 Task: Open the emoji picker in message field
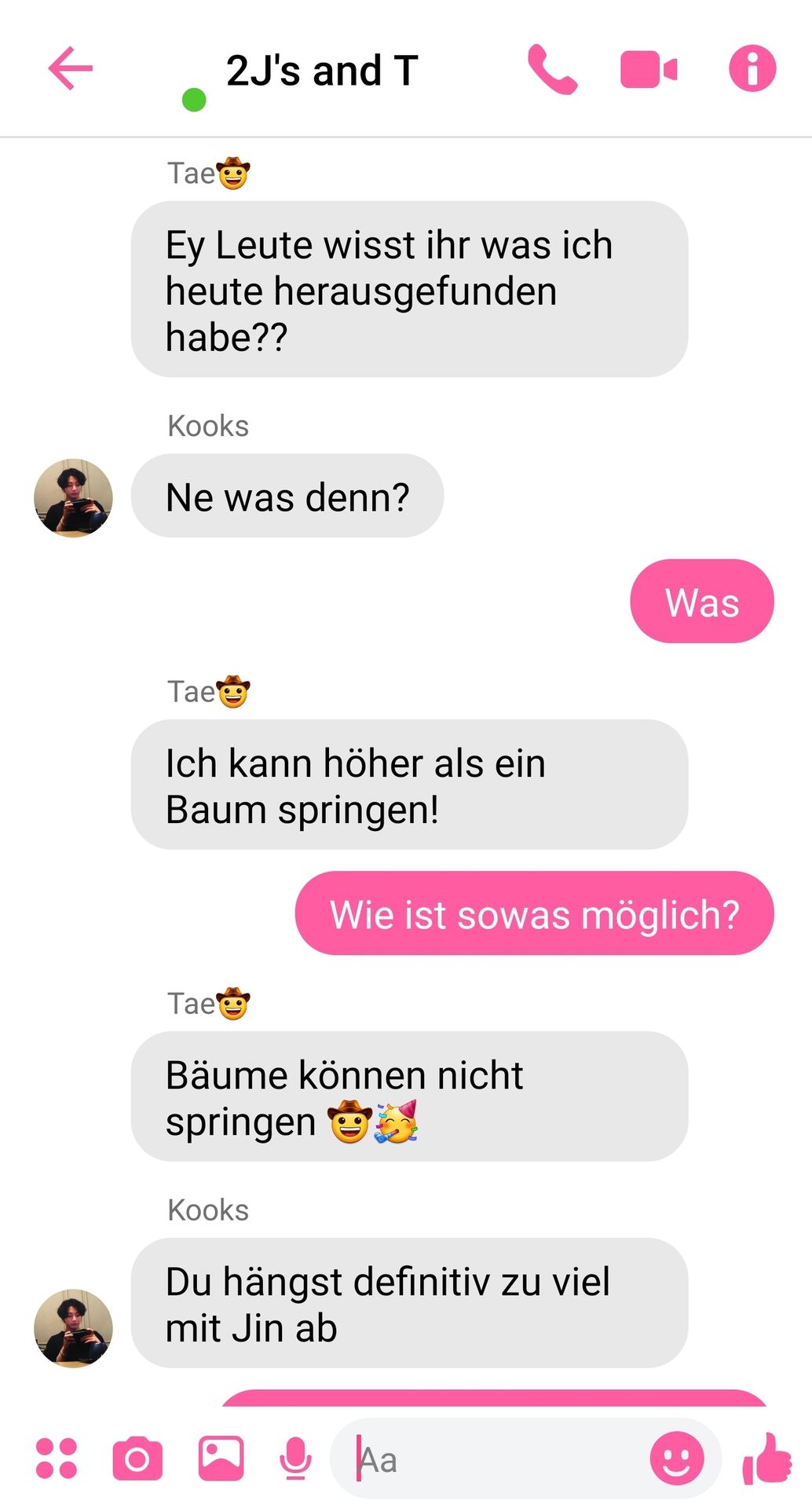pyautogui.click(x=676, y=1459)
